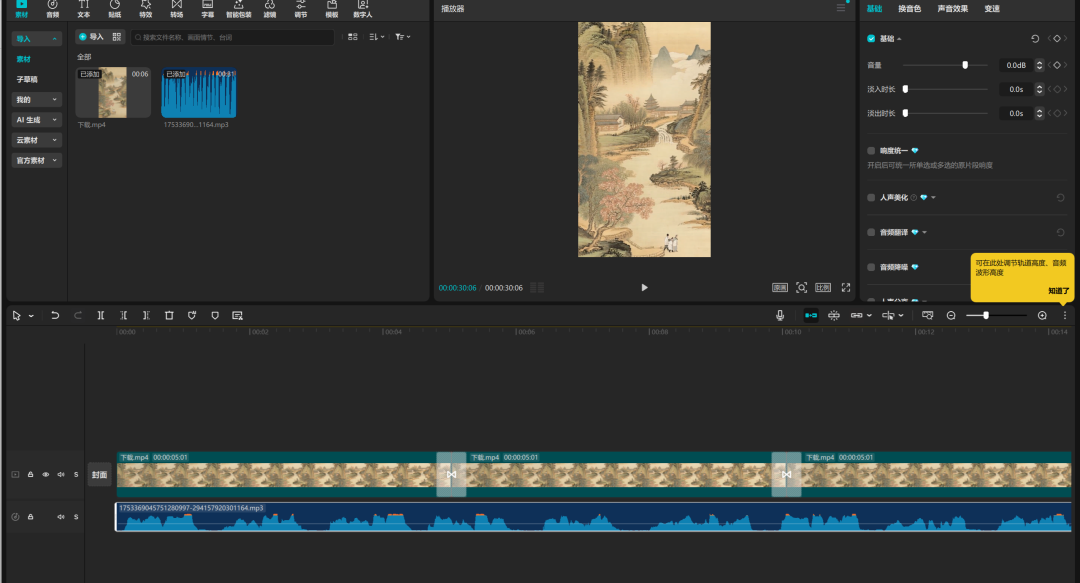
Task: Switch to the 声音效果 tab
Action: (953, 9)
